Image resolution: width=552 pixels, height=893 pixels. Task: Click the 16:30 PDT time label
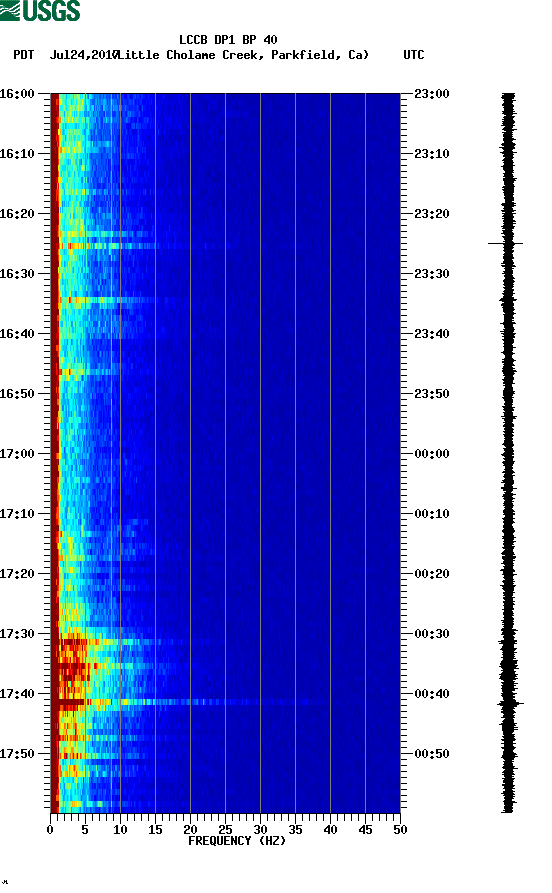coord(17,273)
